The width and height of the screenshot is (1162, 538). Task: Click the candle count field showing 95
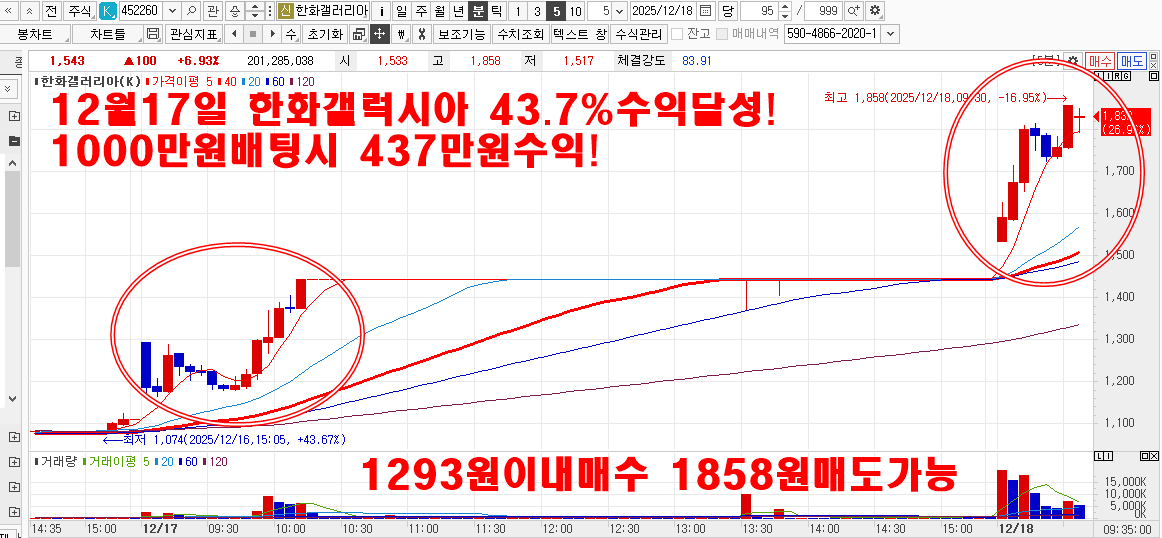[x=765, y=11]
